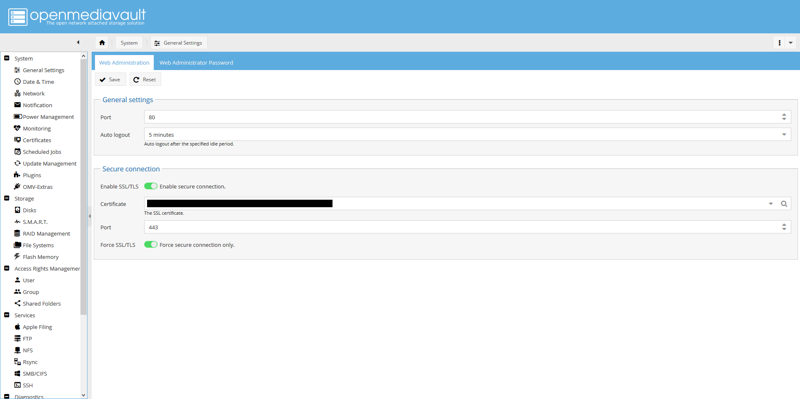Select the Rsync icon in Services
The width and height of the screenshot is (800, 399).
pyautogui.click(x=17, y=362)
